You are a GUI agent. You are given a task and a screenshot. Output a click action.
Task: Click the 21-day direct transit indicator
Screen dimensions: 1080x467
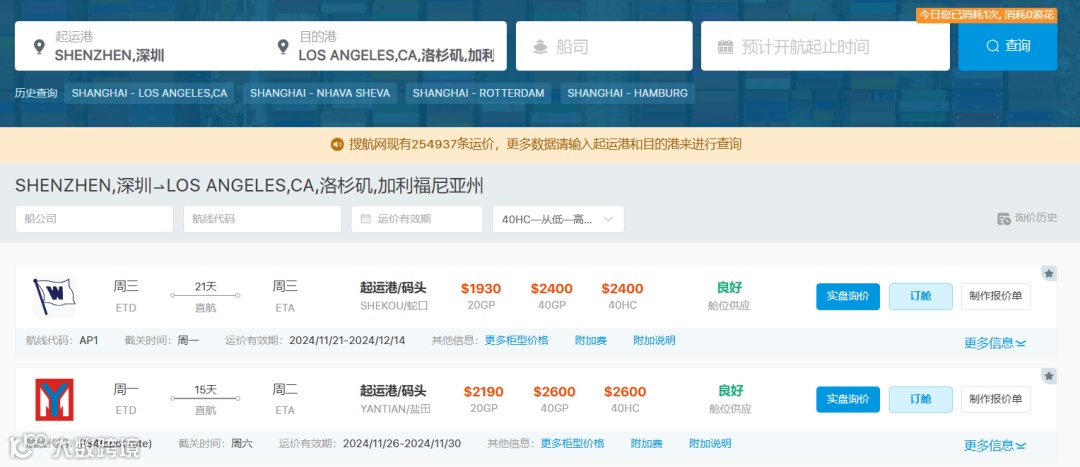click(x=205, y=296)
